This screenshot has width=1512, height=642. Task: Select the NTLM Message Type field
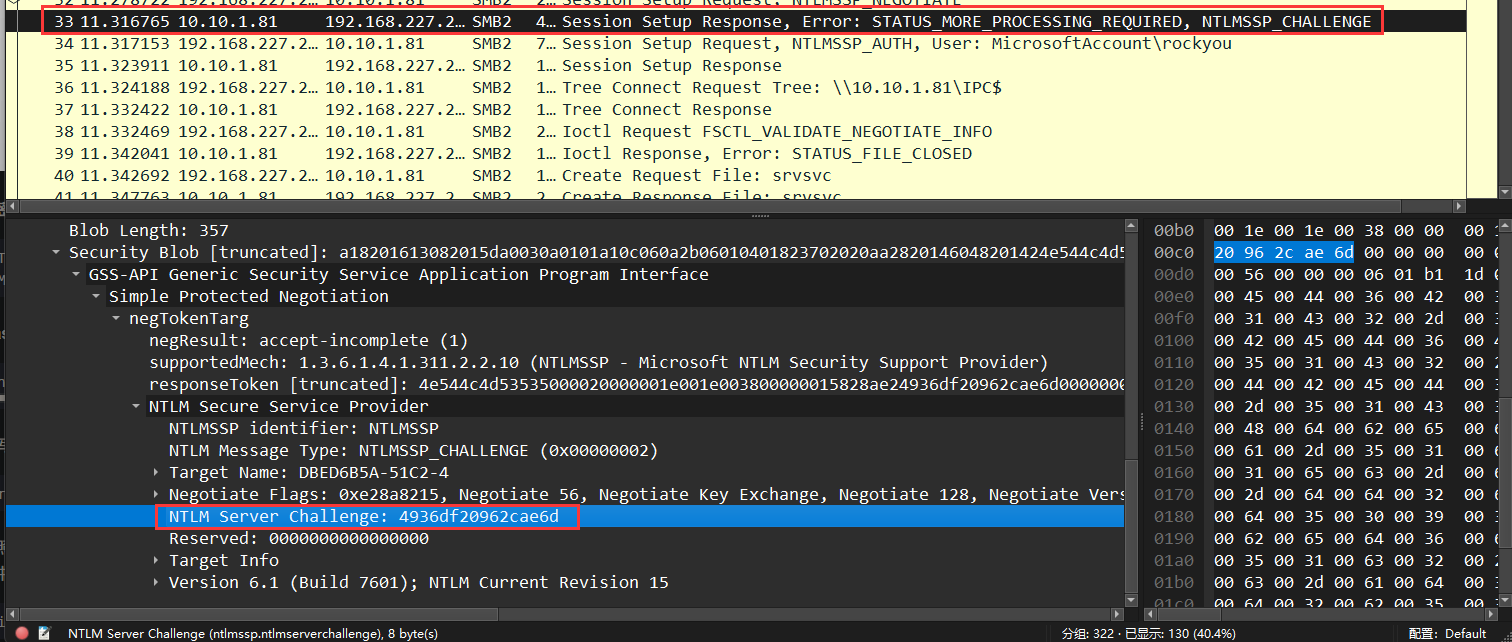click(412, 451)
